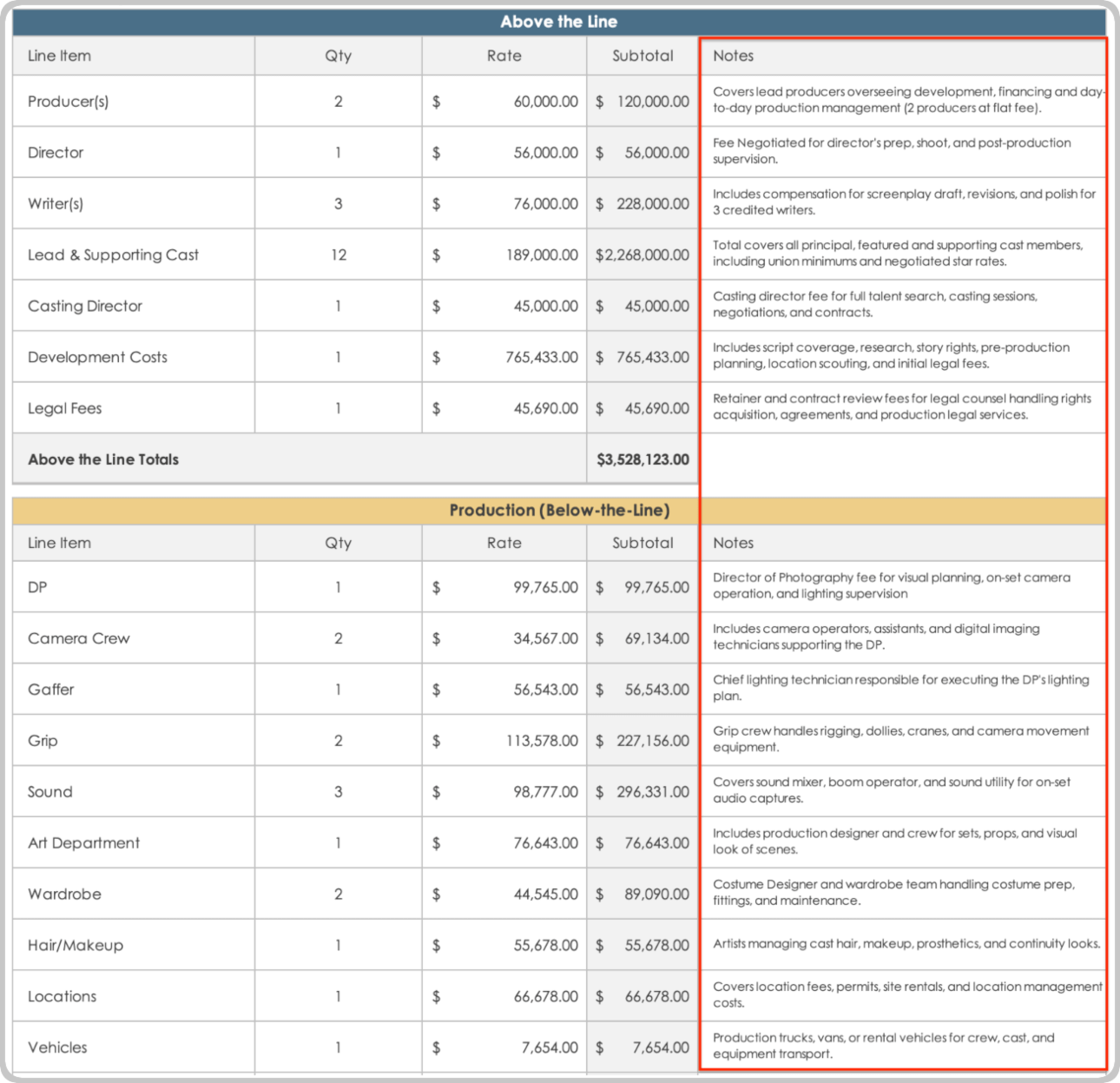Click the Lead & Supporting Cast cell
The width and height of the screenshot is (1120, 1083).
point(134,255)
